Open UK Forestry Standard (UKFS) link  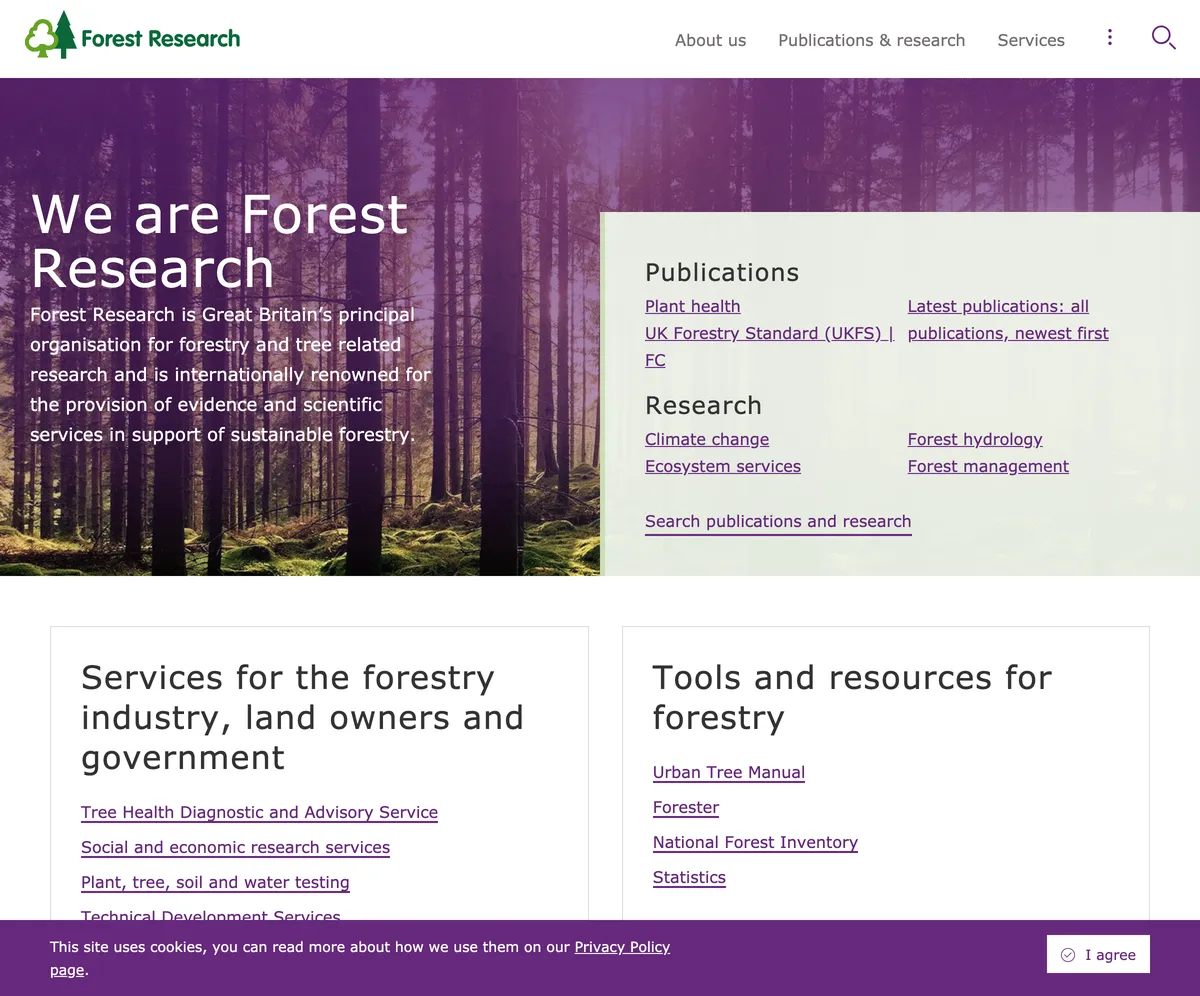click(769, 346)
